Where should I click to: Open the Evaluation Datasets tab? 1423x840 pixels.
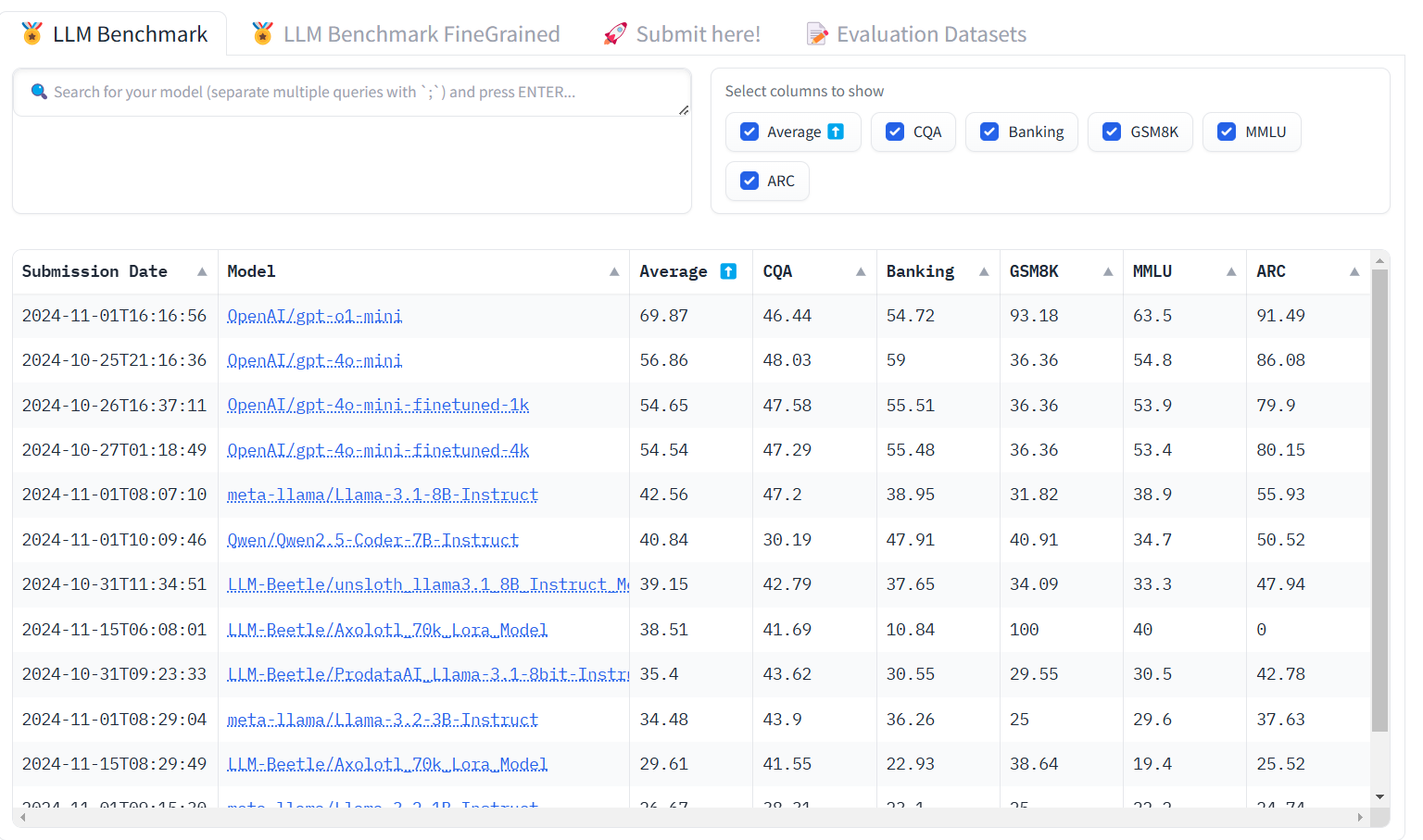[x=916, y=34]
